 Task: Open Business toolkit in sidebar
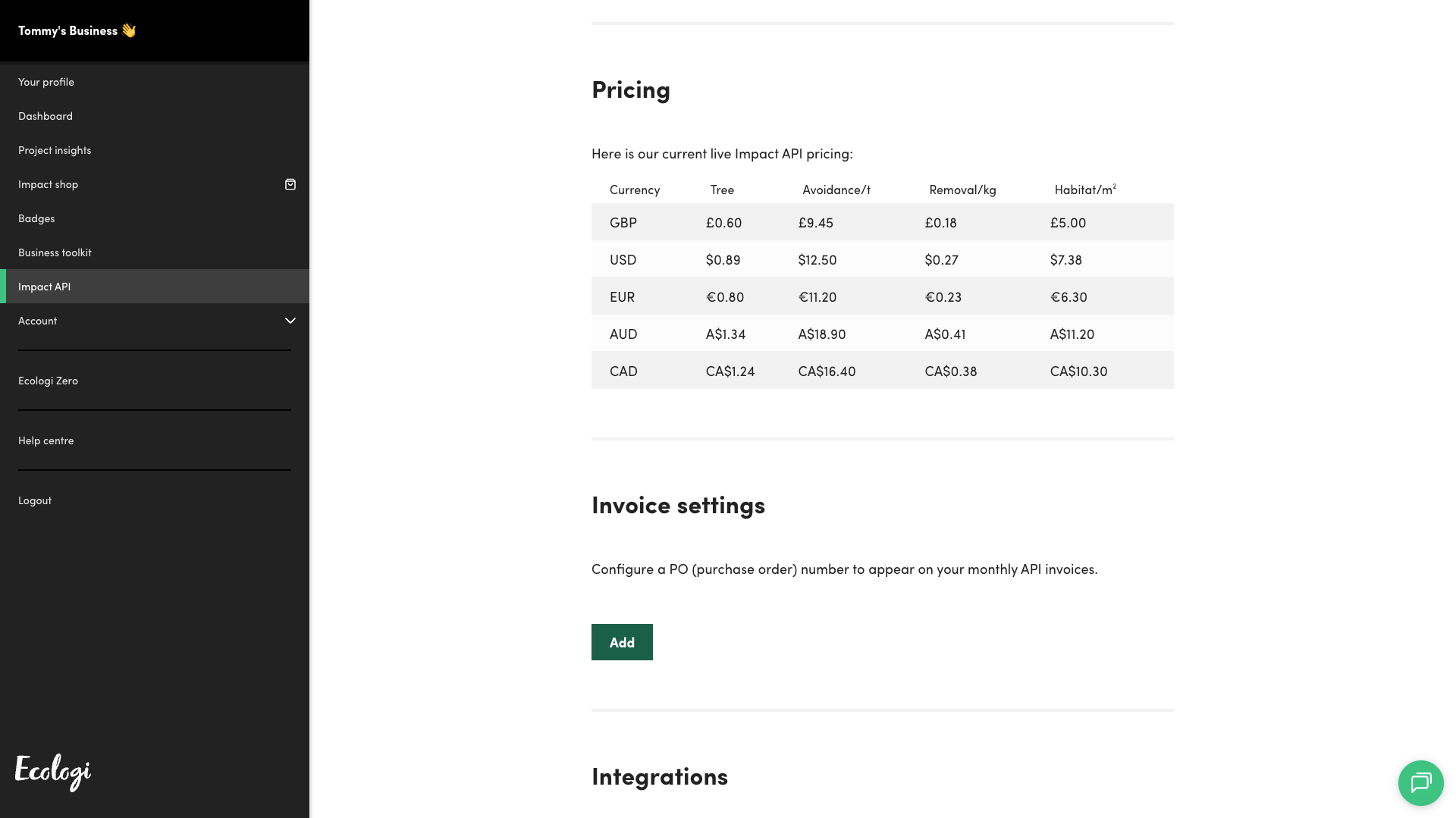pyautogui.click(x=55, y=252)
